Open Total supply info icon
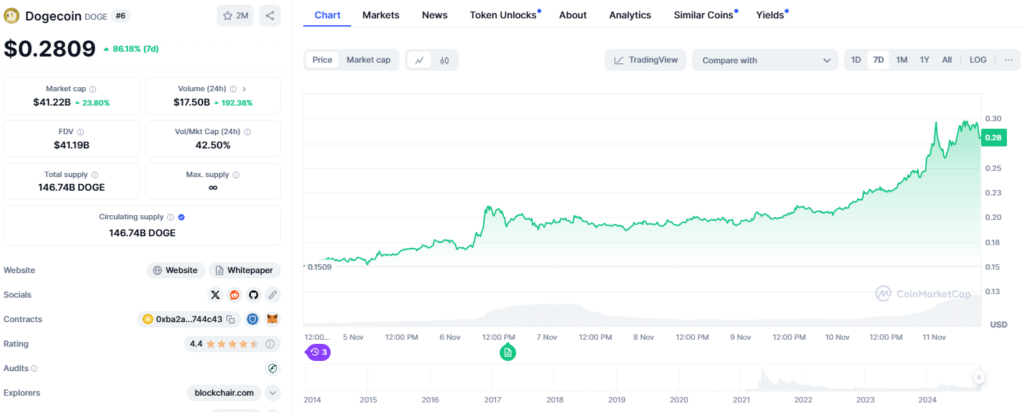Viewport: 1024px width, 412px height. tap(95, 175)
